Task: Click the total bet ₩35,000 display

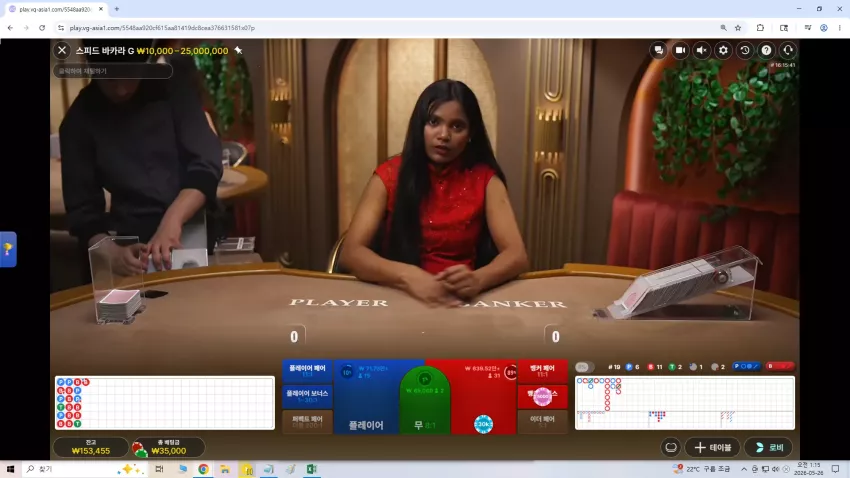Action: coord(169,447)
